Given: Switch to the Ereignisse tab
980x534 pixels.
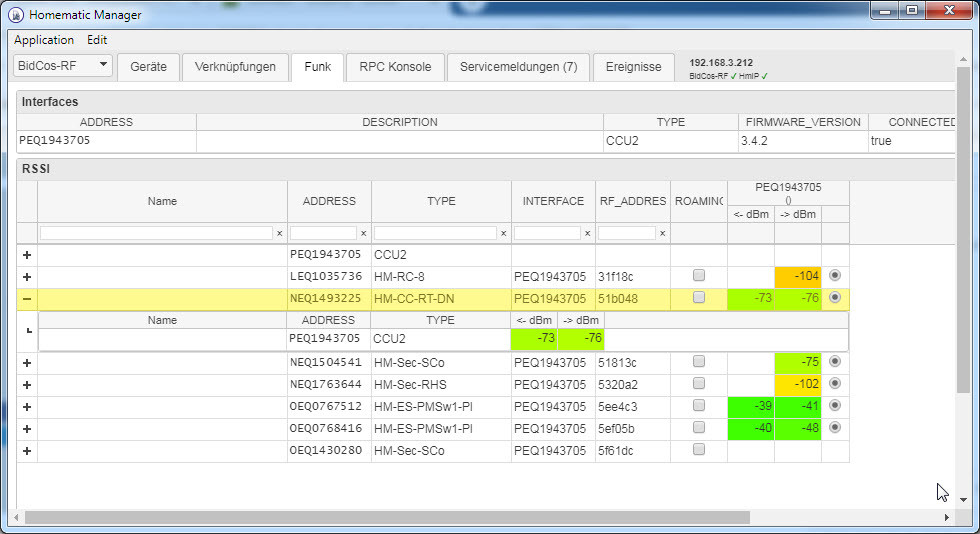Looking at the screenshot, I should (633, 67).
